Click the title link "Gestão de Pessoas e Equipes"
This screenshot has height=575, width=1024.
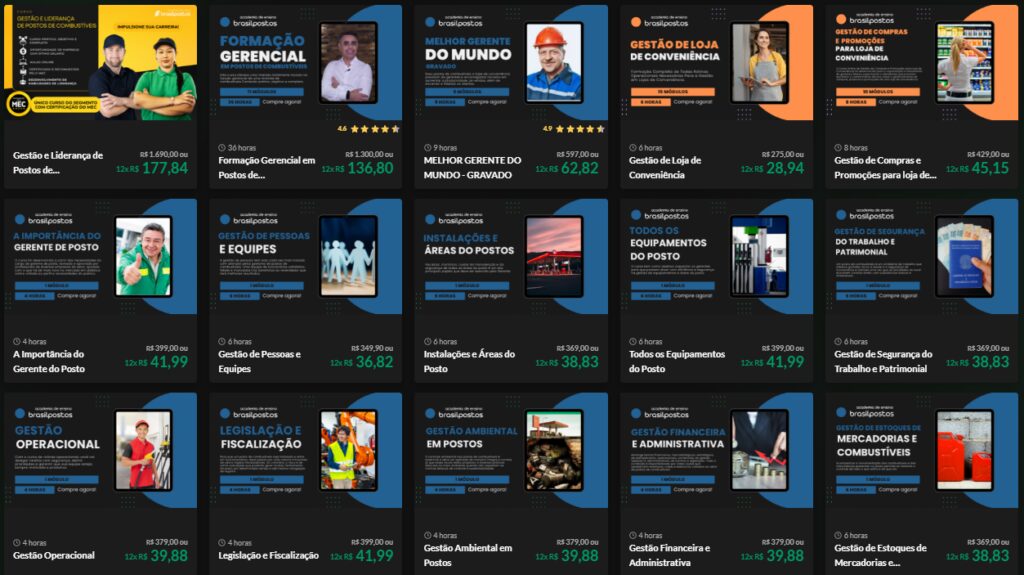pyautogui.click(x=259, y=361)
